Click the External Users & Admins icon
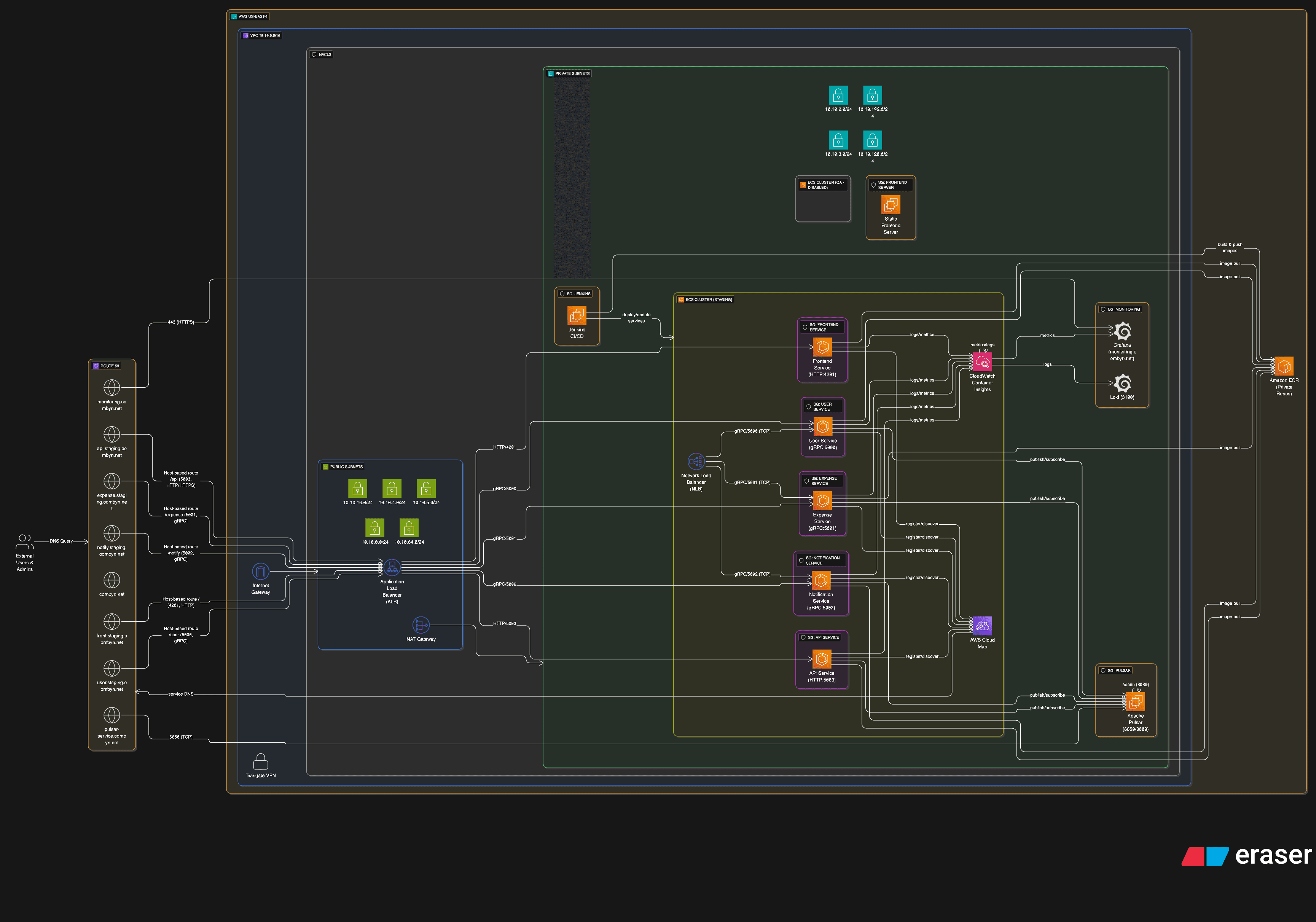 (x=25, y=541)
